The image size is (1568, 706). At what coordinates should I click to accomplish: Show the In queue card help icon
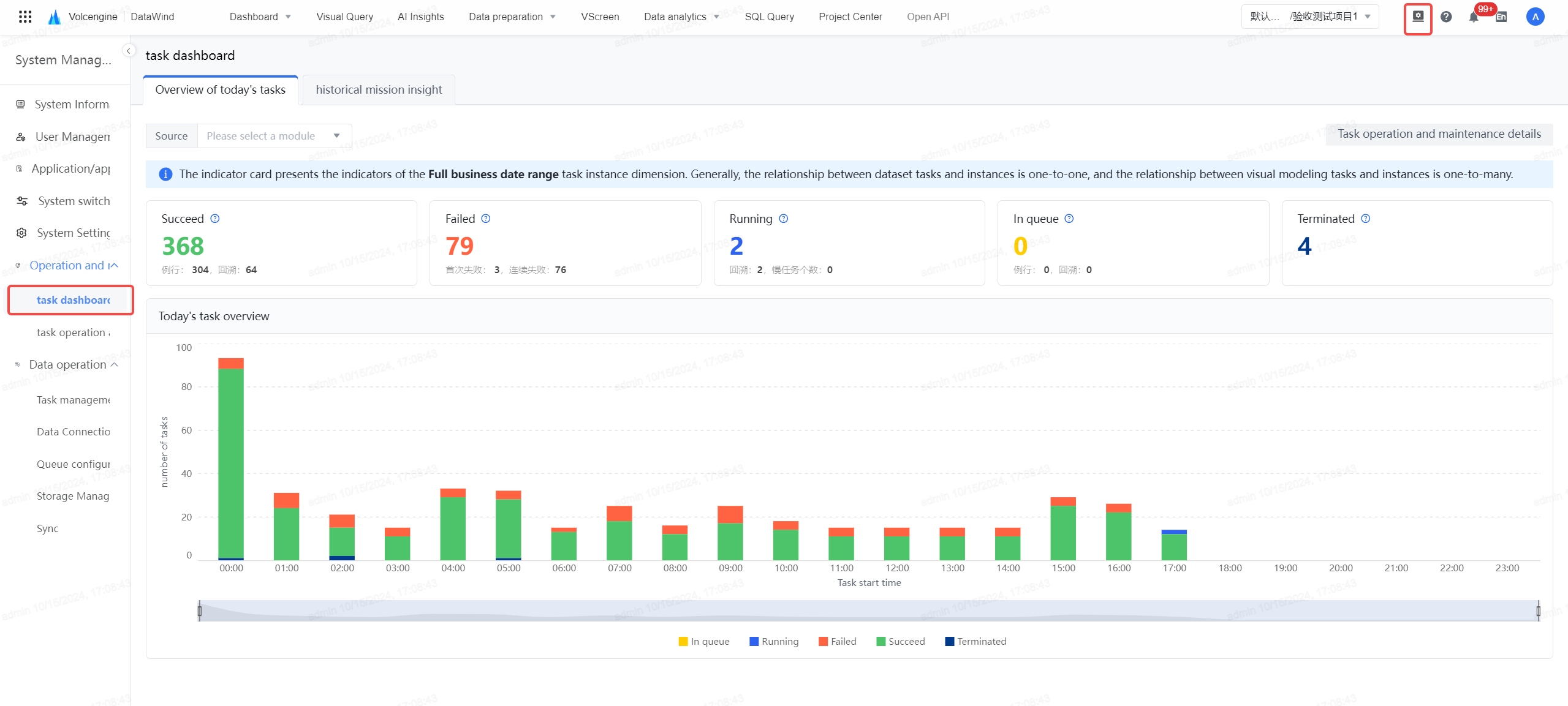click(1069, 219)
